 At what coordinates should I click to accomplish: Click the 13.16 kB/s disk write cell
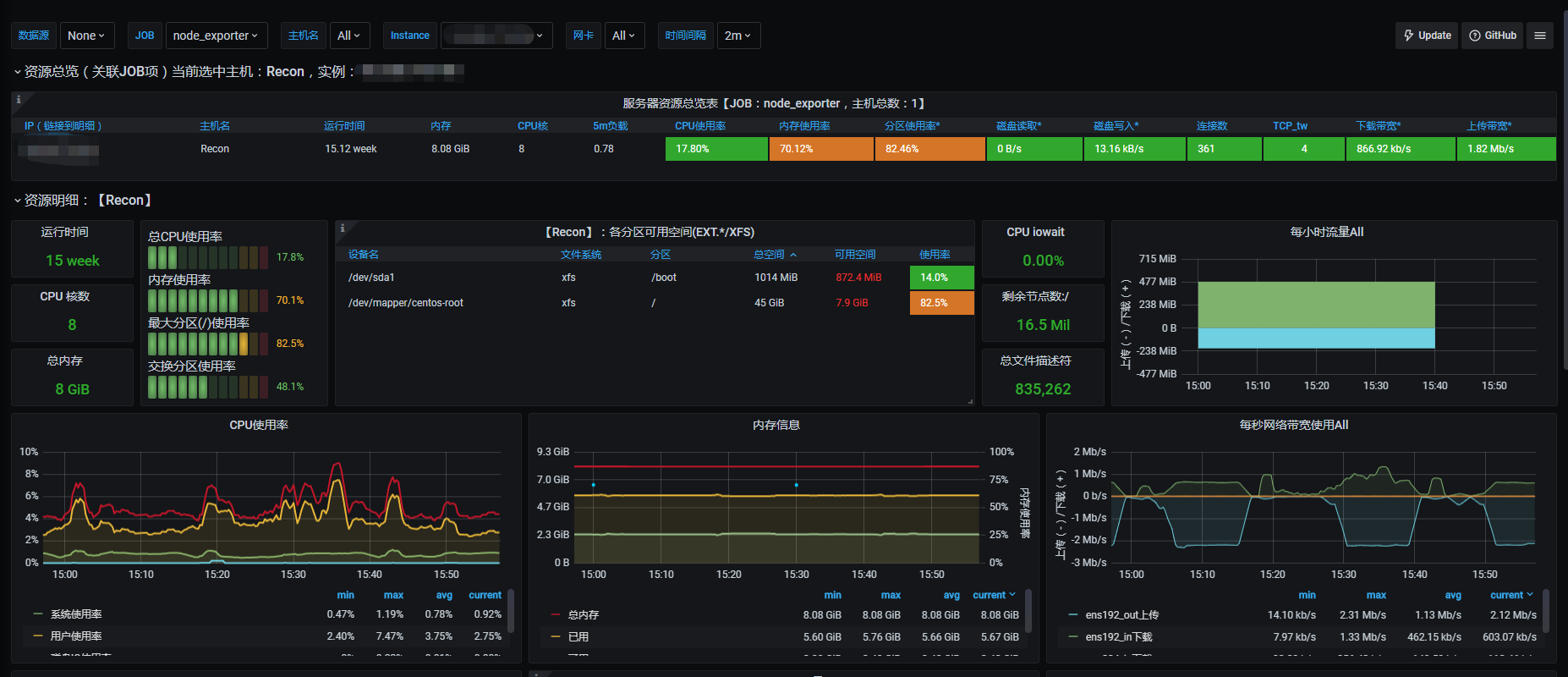tap(1134, 149)
